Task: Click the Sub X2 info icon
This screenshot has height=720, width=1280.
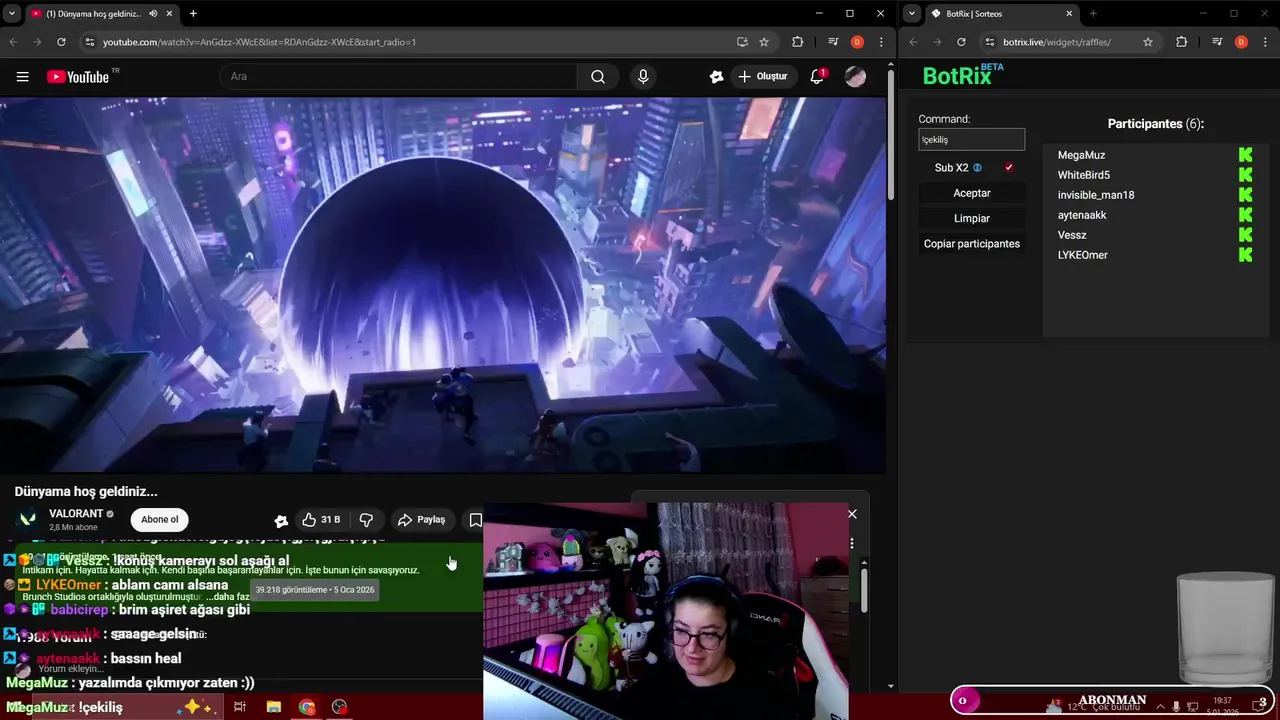Action: click(977, 168)
